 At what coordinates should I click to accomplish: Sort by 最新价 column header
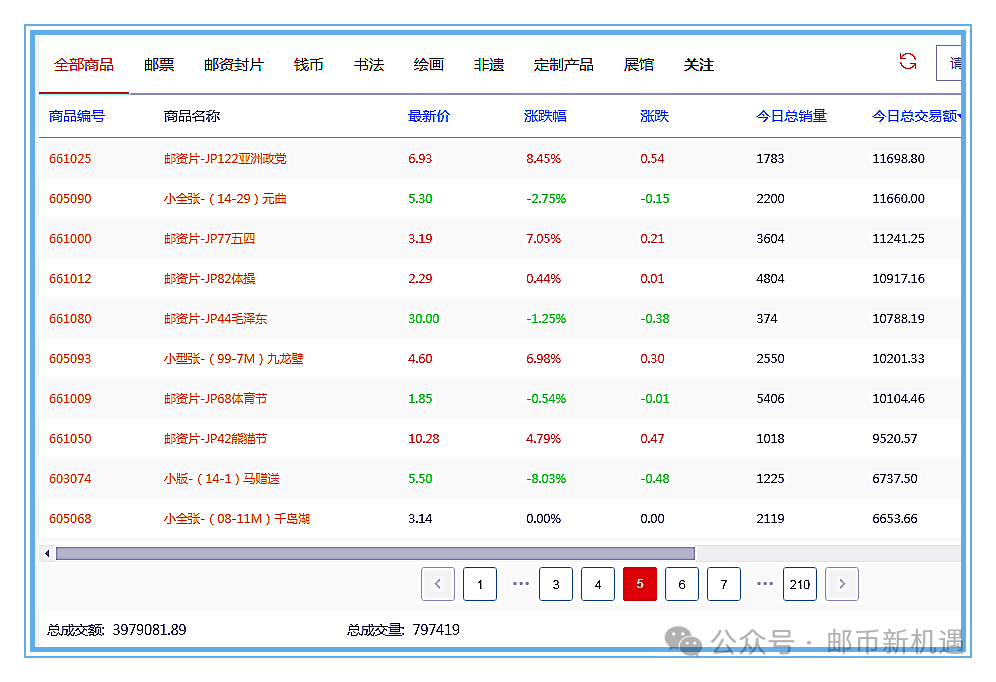pos(429,116)
